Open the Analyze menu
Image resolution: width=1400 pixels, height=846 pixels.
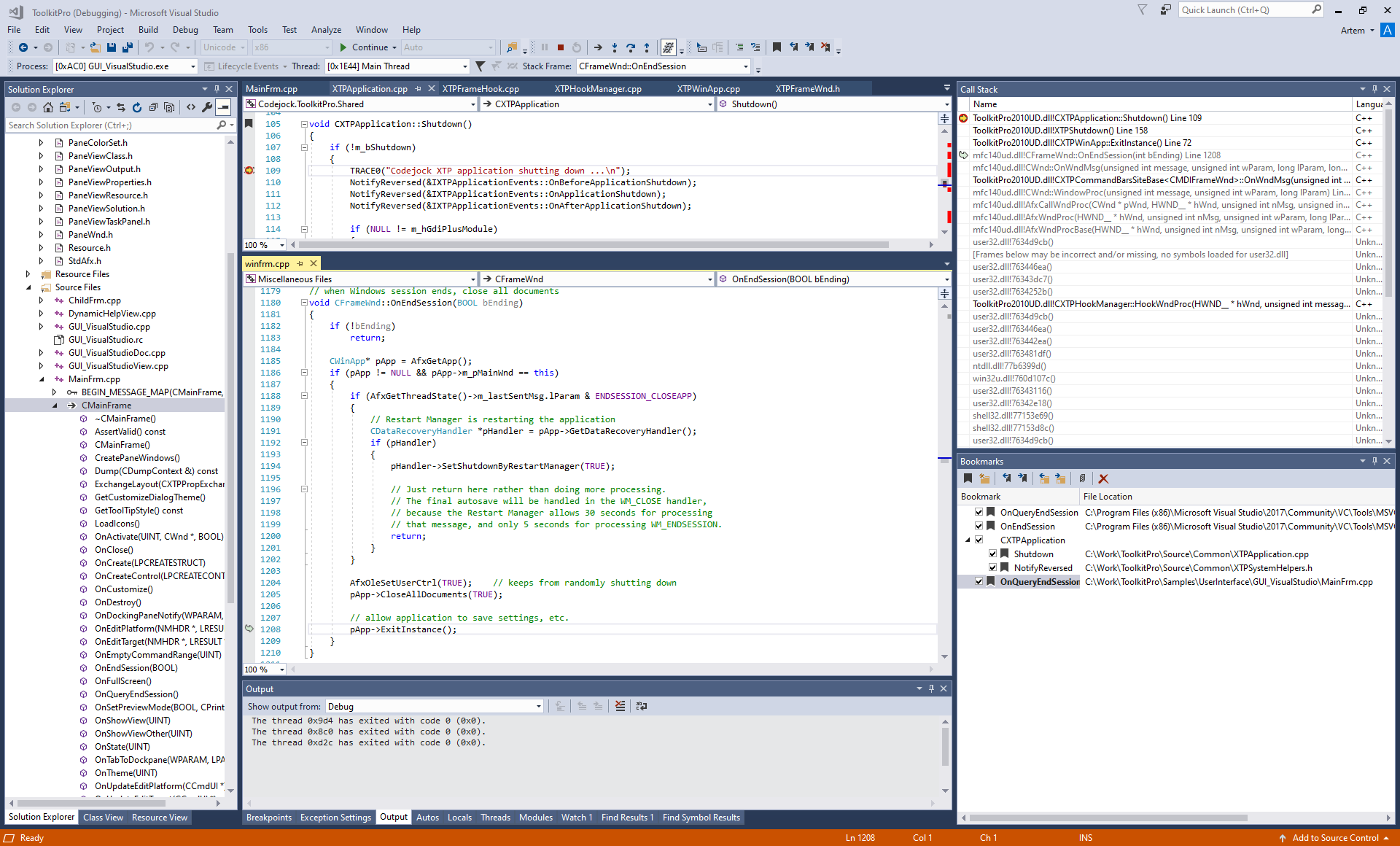click(x=326, y=30)
